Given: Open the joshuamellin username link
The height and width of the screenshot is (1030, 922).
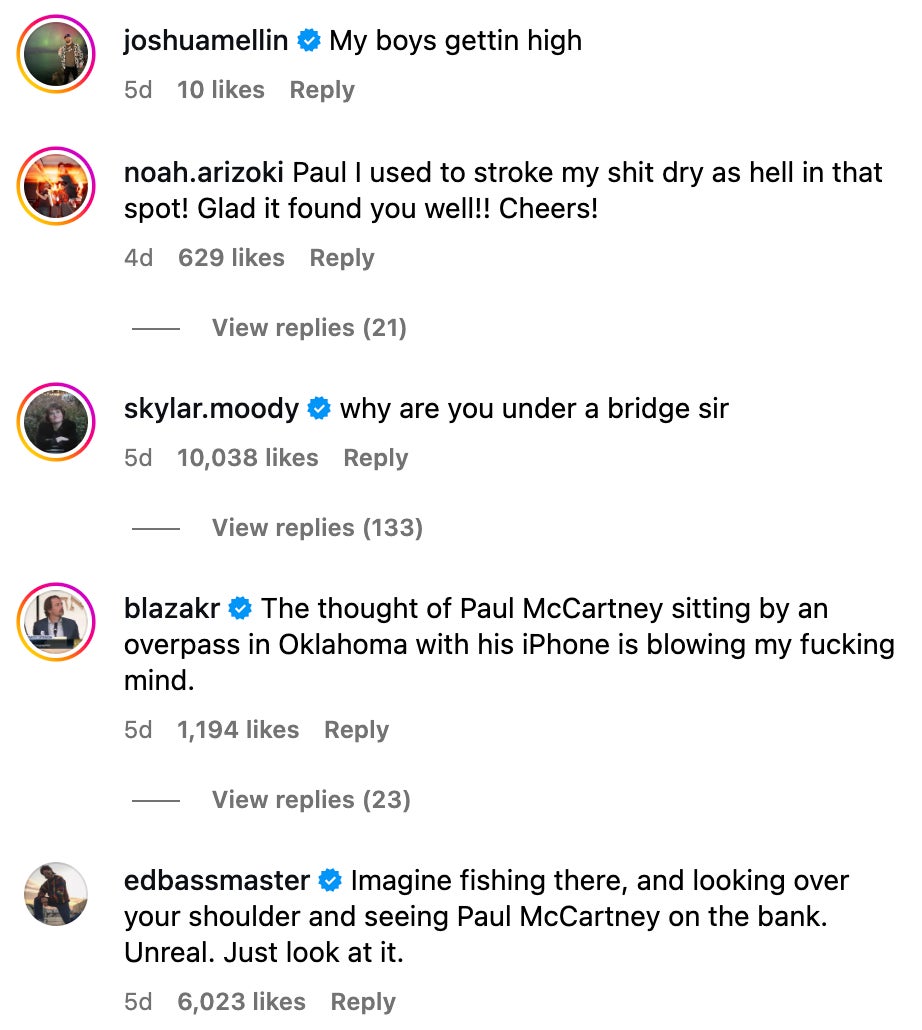Looking at the screenshot, I should tap(206, 41).
